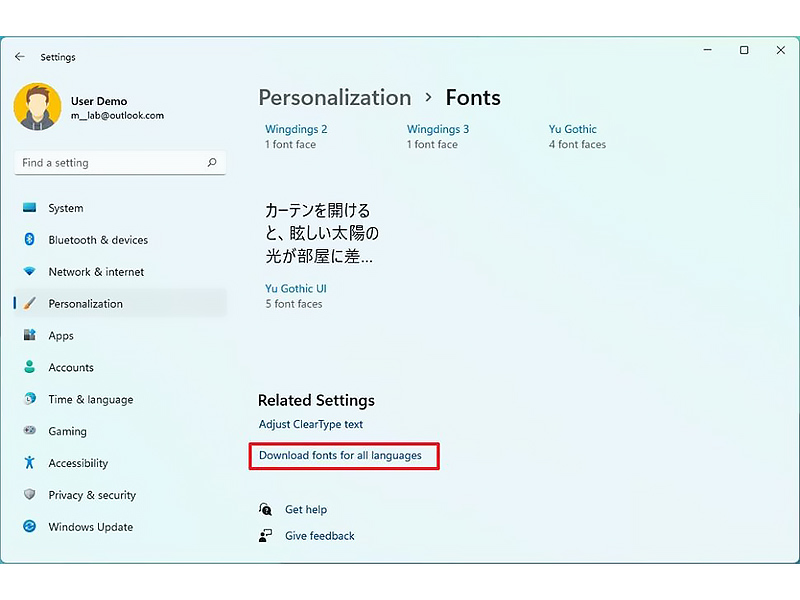
Task: Click the Accessibility figure icon
Action: tap(30, 462)
